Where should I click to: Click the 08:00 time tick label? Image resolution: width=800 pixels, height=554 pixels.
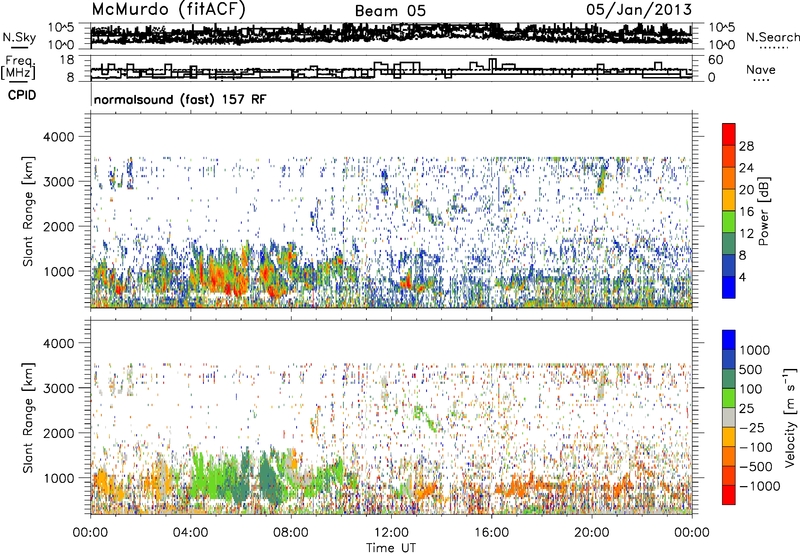[291, 533]
